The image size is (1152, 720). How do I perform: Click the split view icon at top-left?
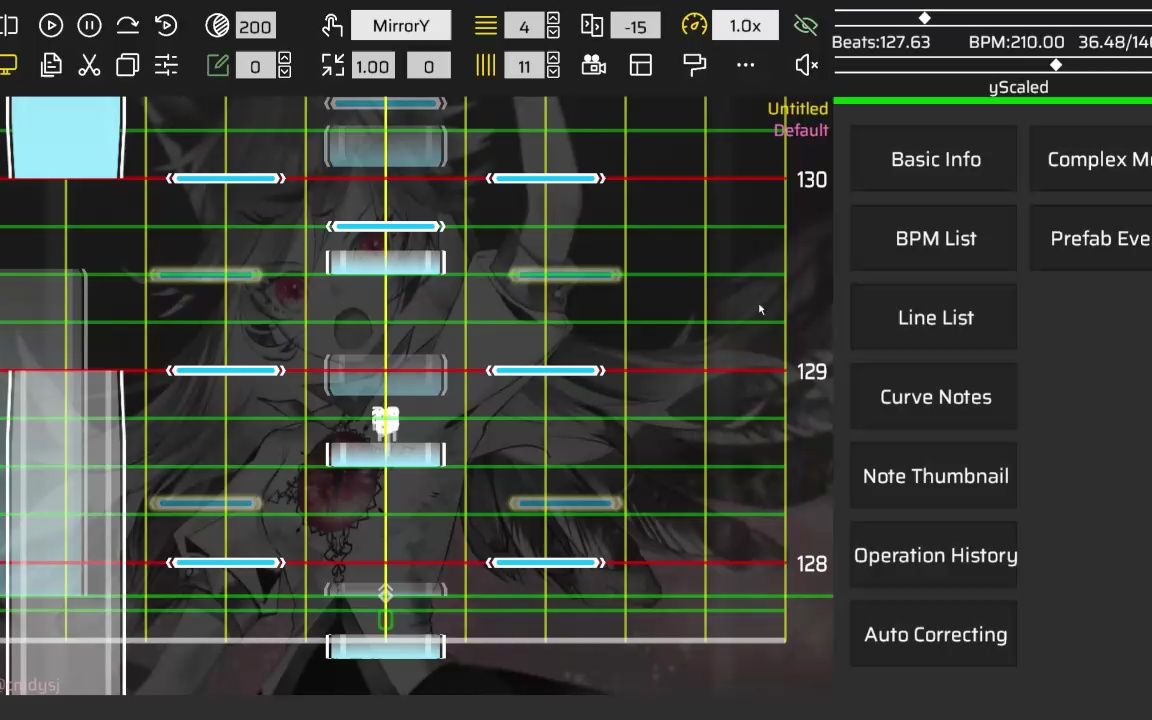(9, 26)
